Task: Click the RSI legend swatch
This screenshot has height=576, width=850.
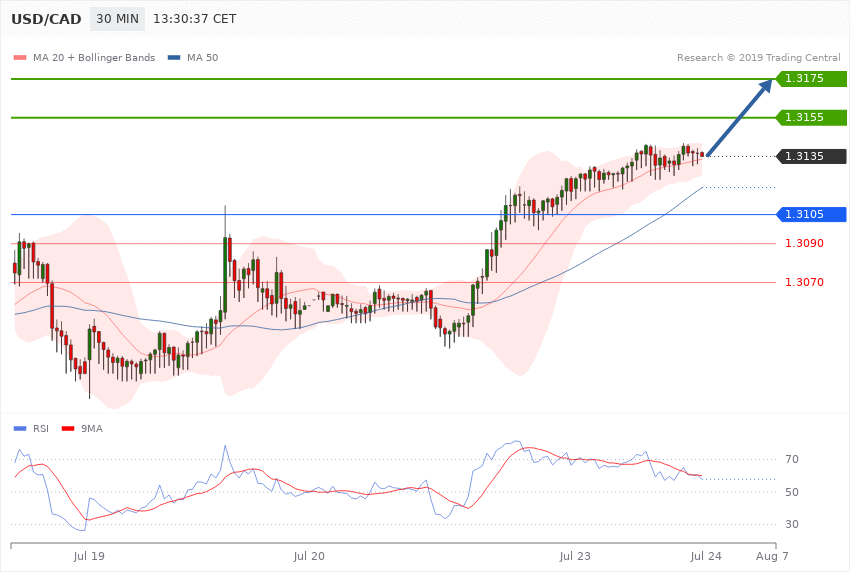Action: tap(20, 429)
